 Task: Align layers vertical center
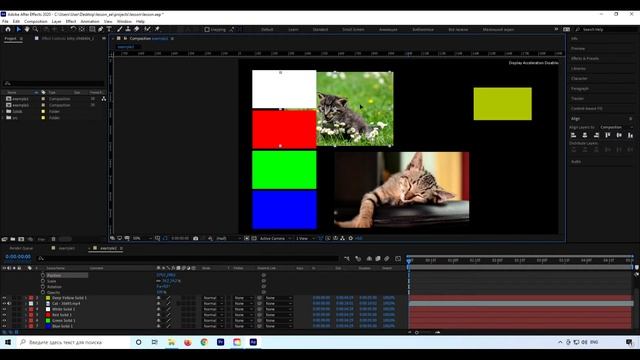pyautogui.click(x=619, y=135)
